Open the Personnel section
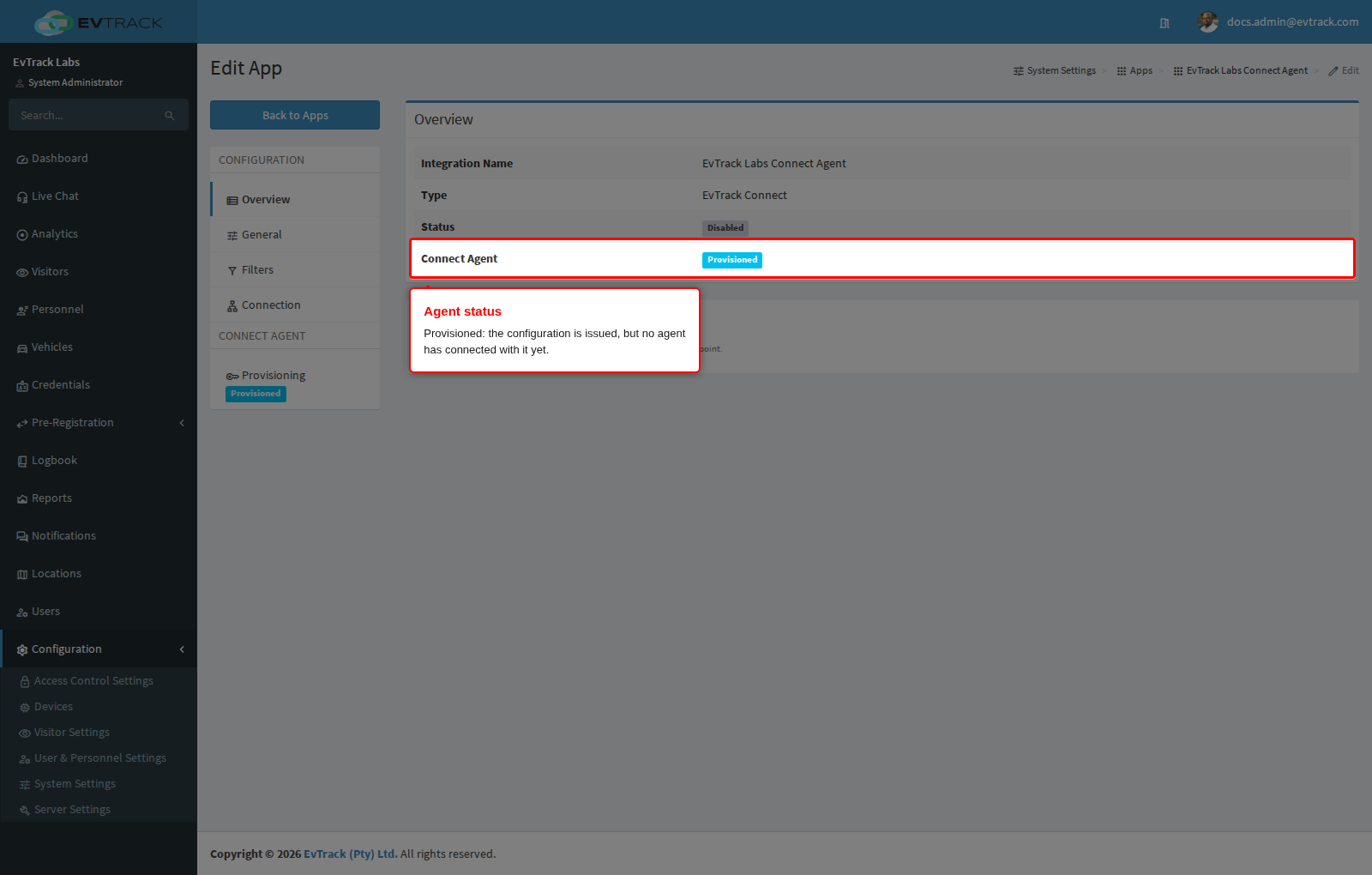 99,310
